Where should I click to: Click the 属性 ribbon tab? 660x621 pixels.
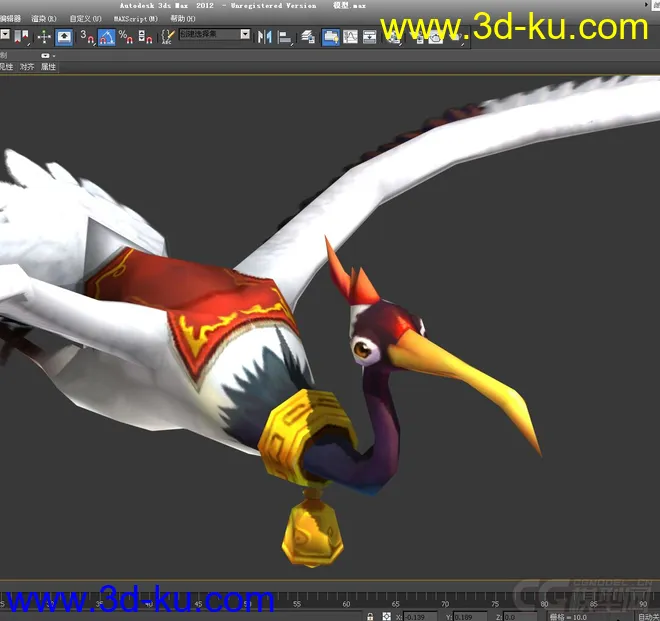point(48,67)
